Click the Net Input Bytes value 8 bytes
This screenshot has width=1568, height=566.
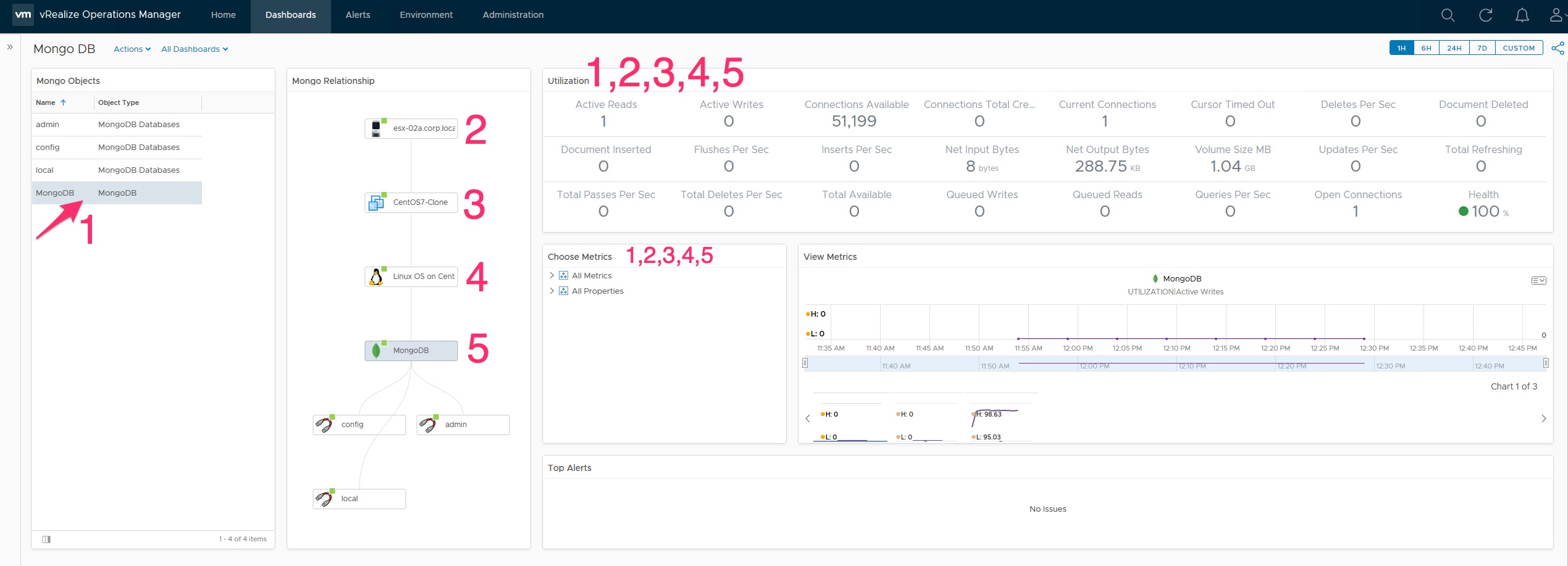tap(982, 167)
